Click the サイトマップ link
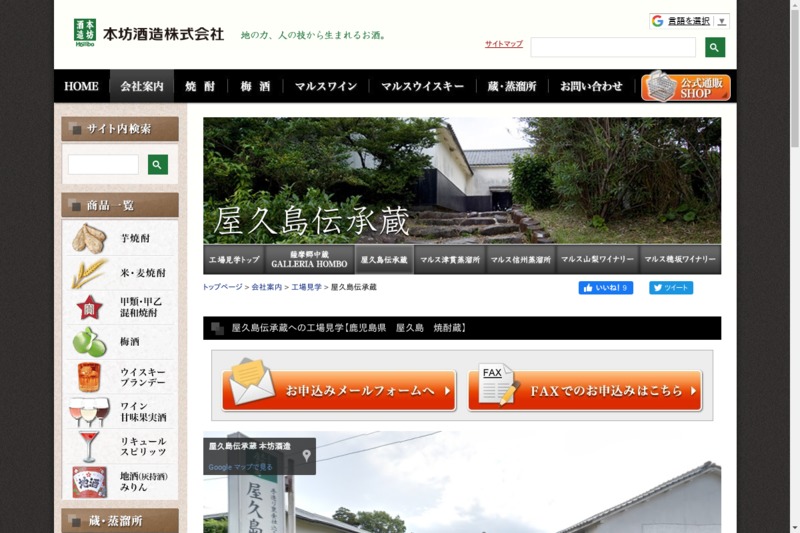 504,44
